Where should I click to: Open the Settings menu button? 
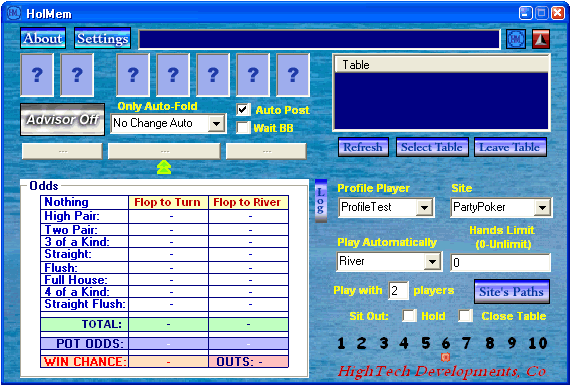(103, 38)
